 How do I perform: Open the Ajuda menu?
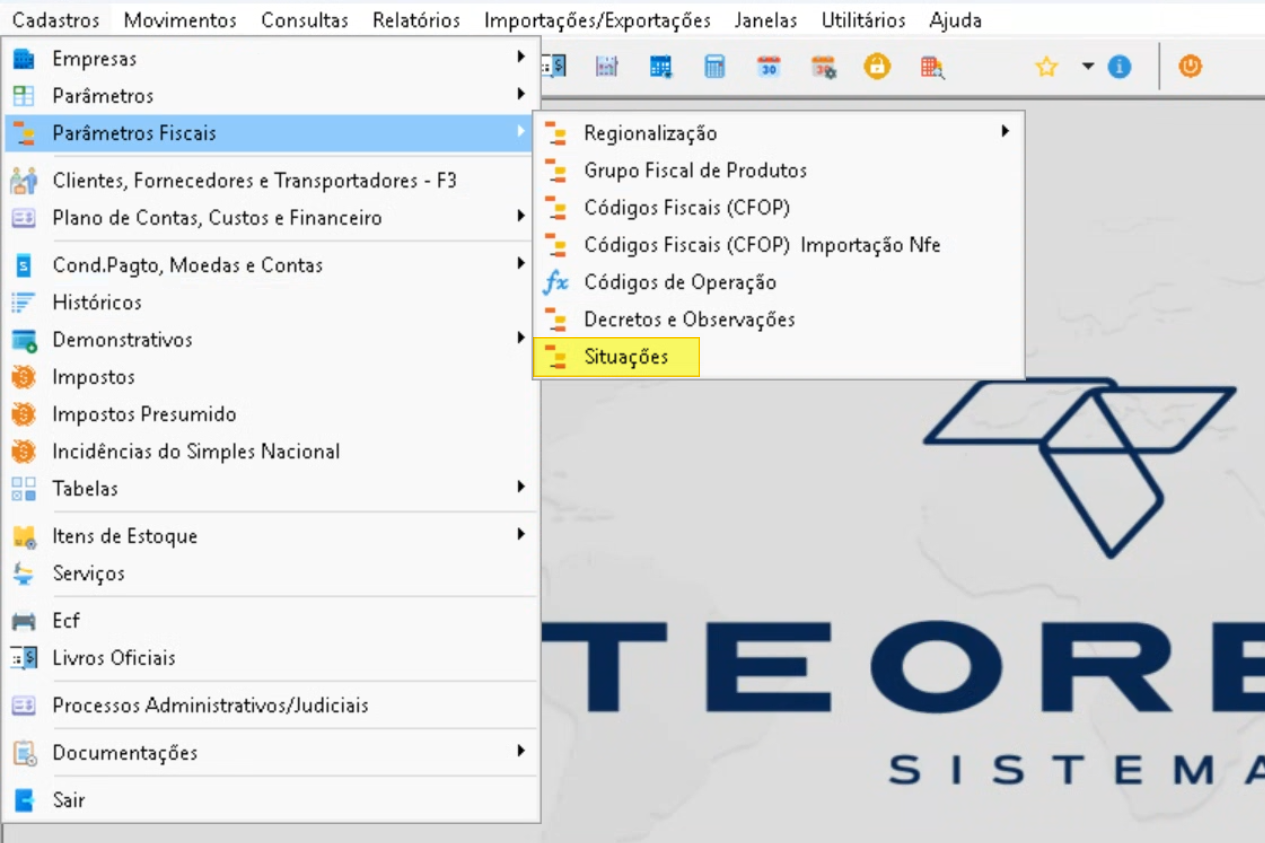955,20
